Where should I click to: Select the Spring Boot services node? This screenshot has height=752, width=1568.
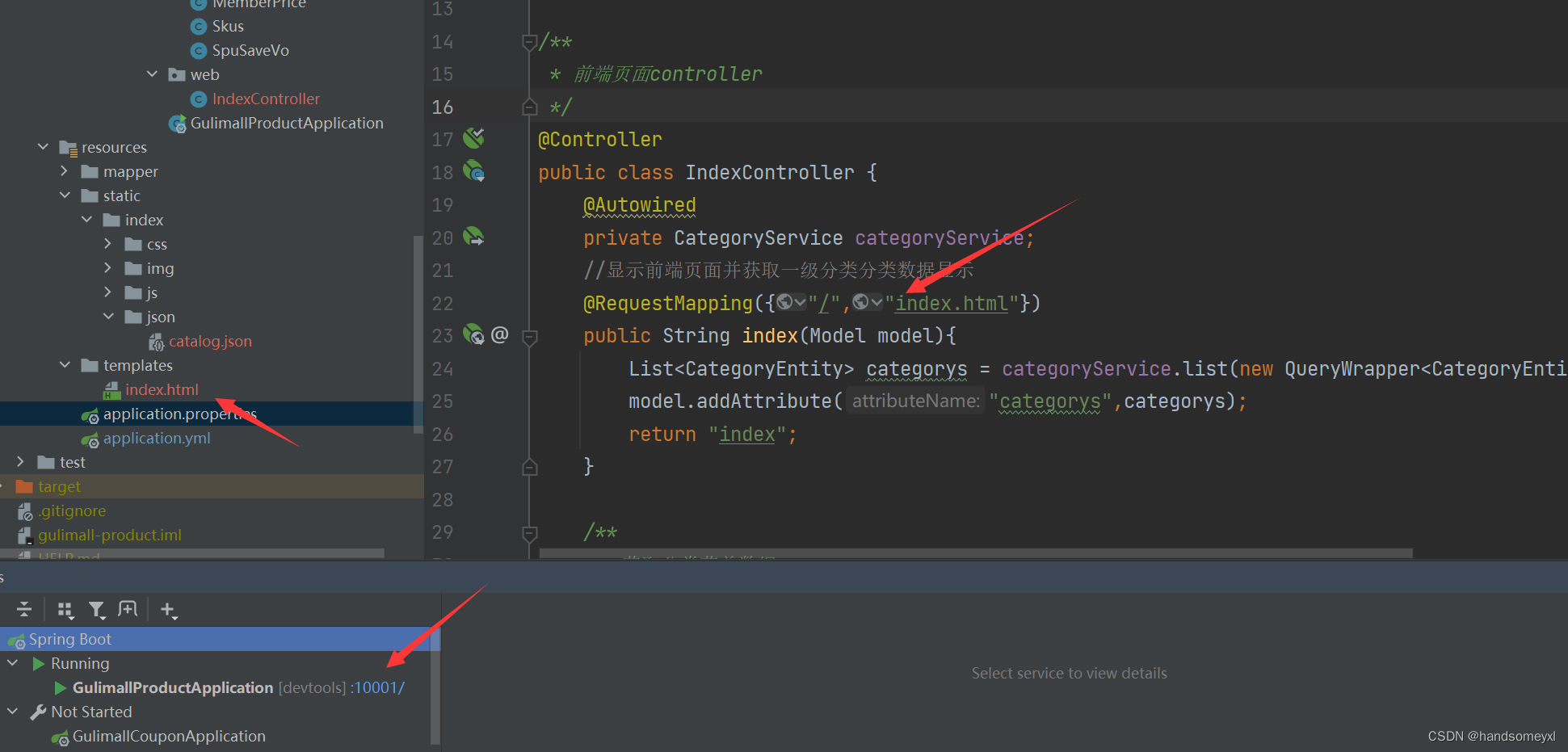coord(220,639)
